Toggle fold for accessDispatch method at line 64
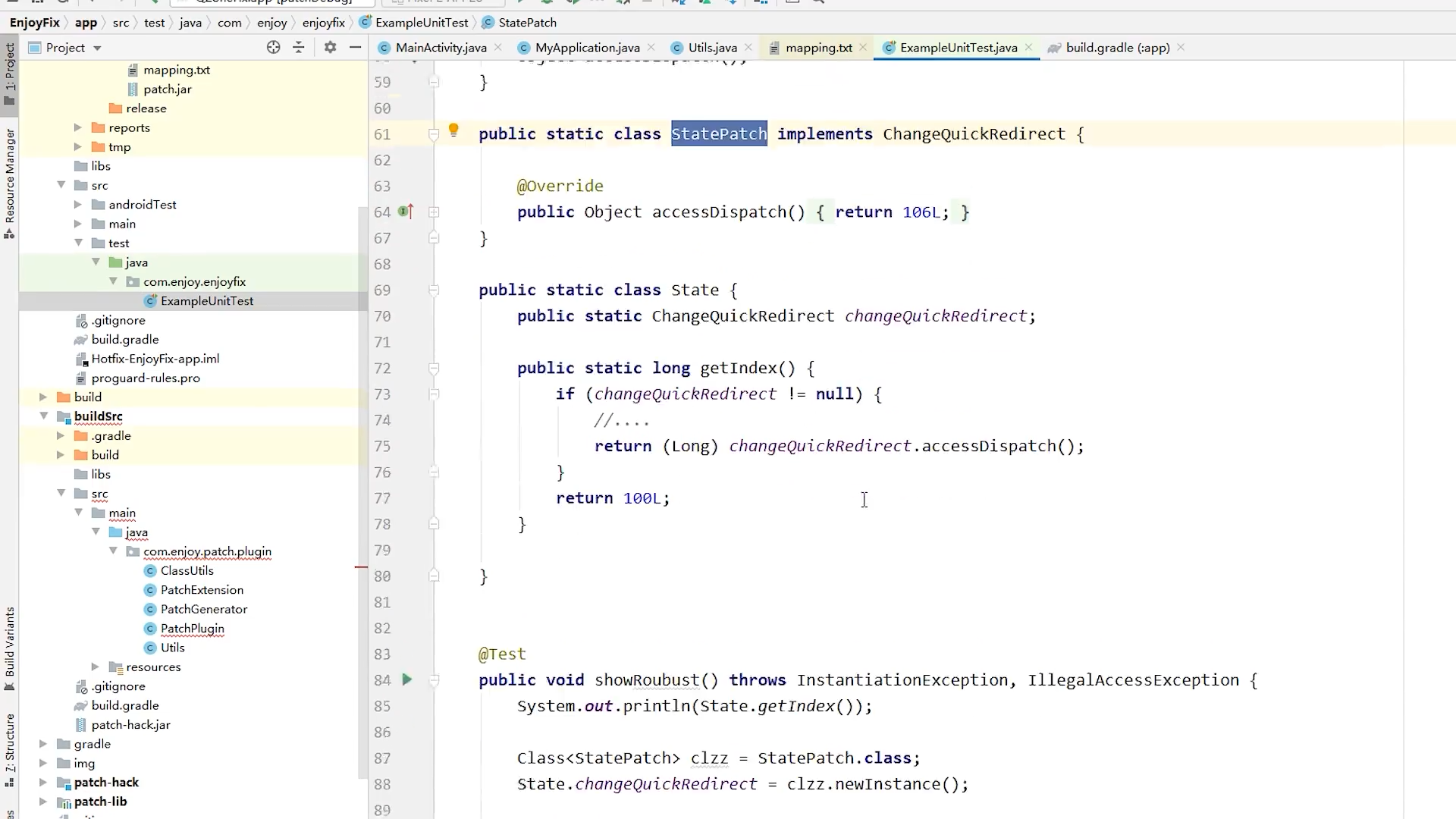 [x=434, y=212]
